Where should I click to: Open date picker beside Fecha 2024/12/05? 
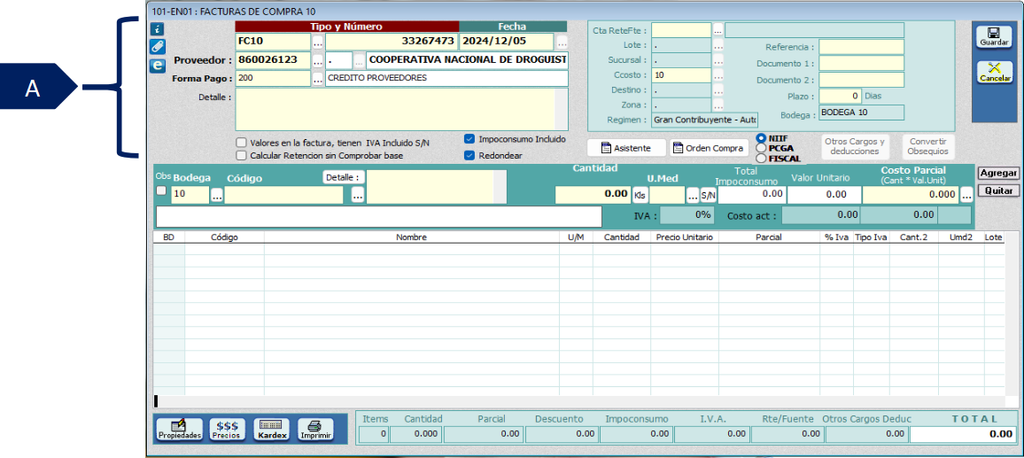(562, 42)
